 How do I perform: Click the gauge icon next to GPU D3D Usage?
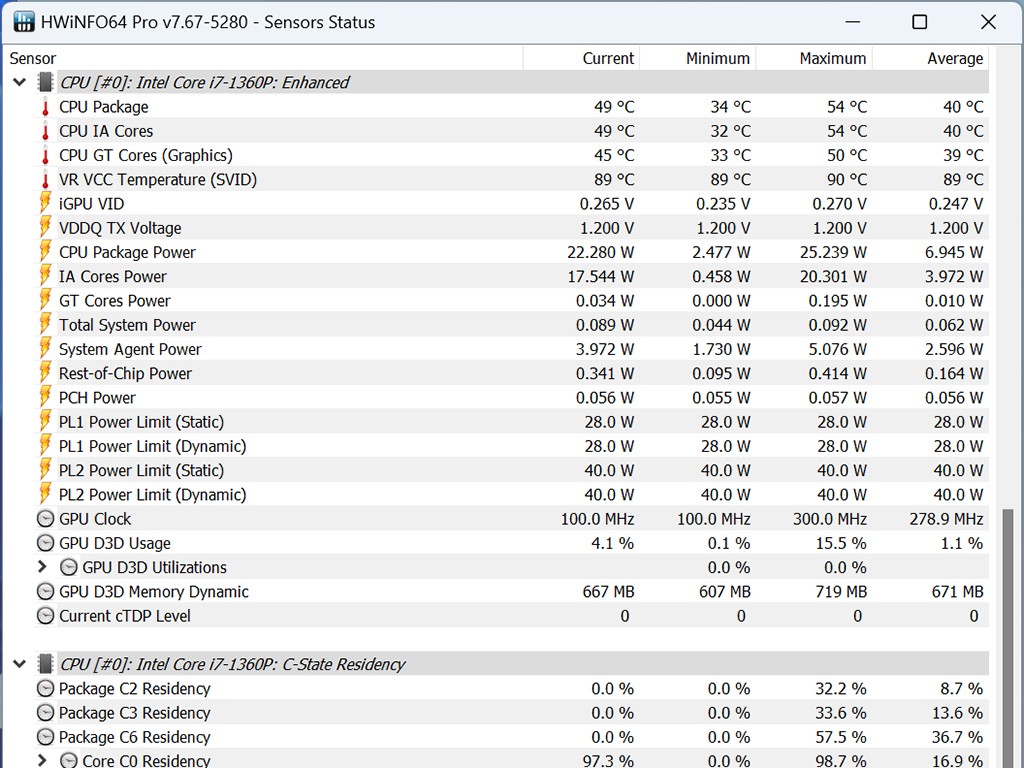click(x=45, y=543)
